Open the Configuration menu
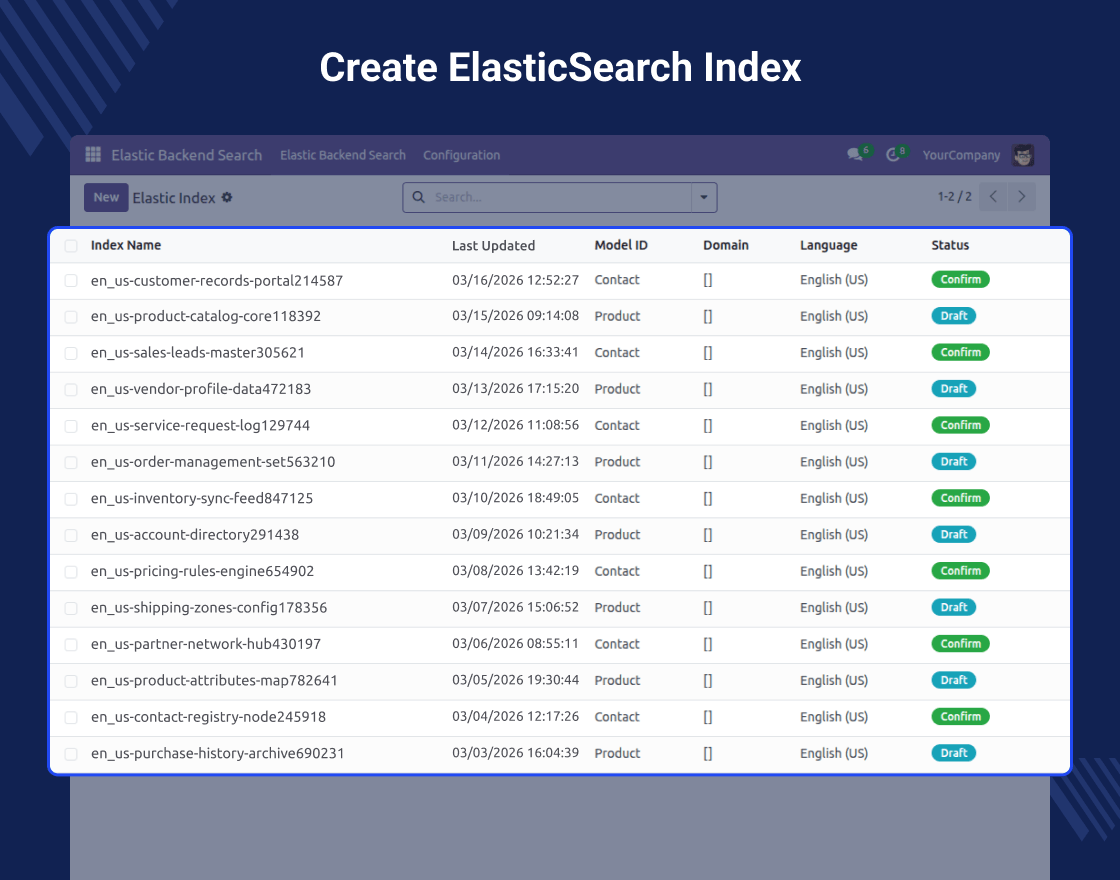 [x=461, y=155]
